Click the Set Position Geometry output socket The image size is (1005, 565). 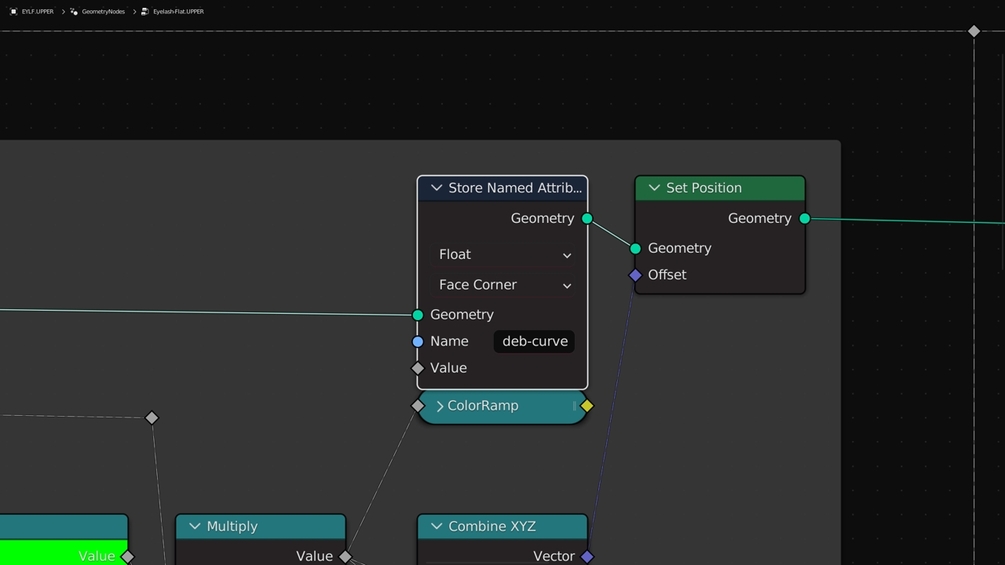tap(805, 218)
